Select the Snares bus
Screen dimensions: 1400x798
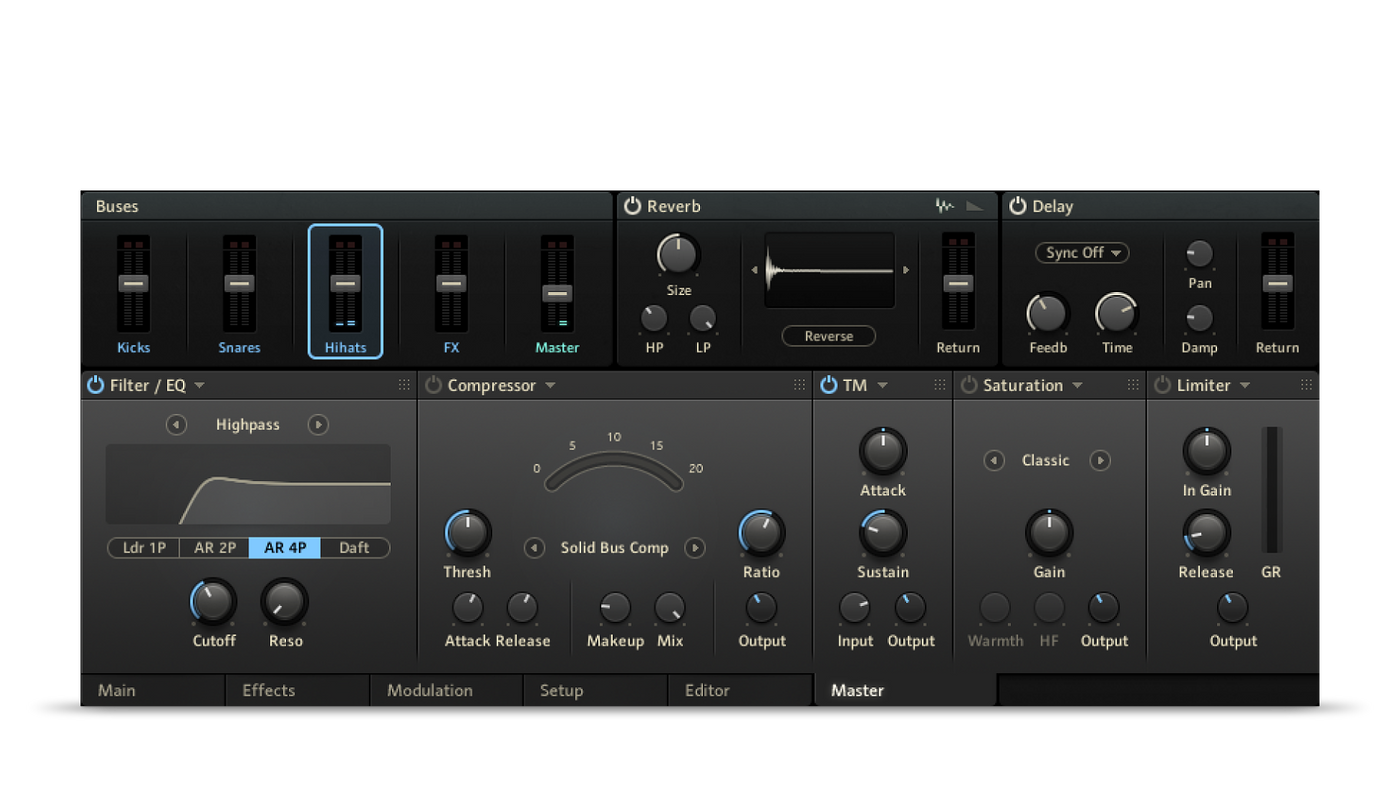(239, 291)
